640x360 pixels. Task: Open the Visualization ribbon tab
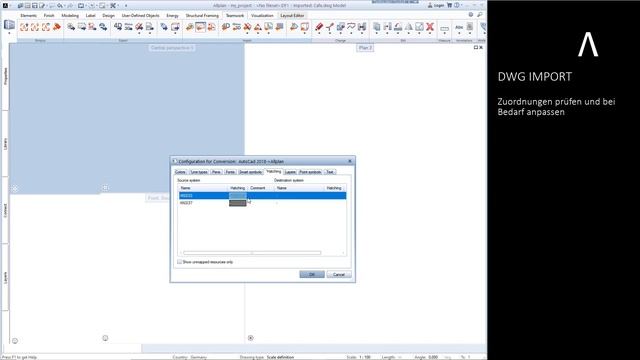tap(262, 16)
